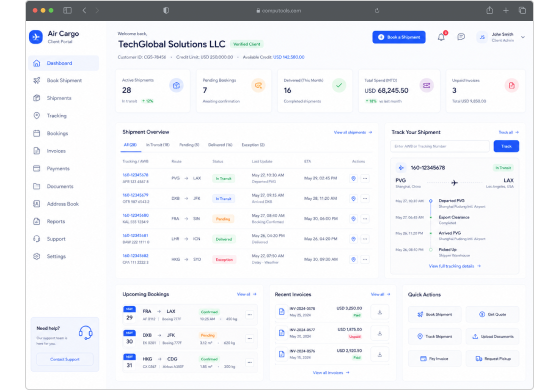The image size is (560, 390).
Task: Open more options for first shipment row
Action: pyautogui.click(x=365, y=178)
